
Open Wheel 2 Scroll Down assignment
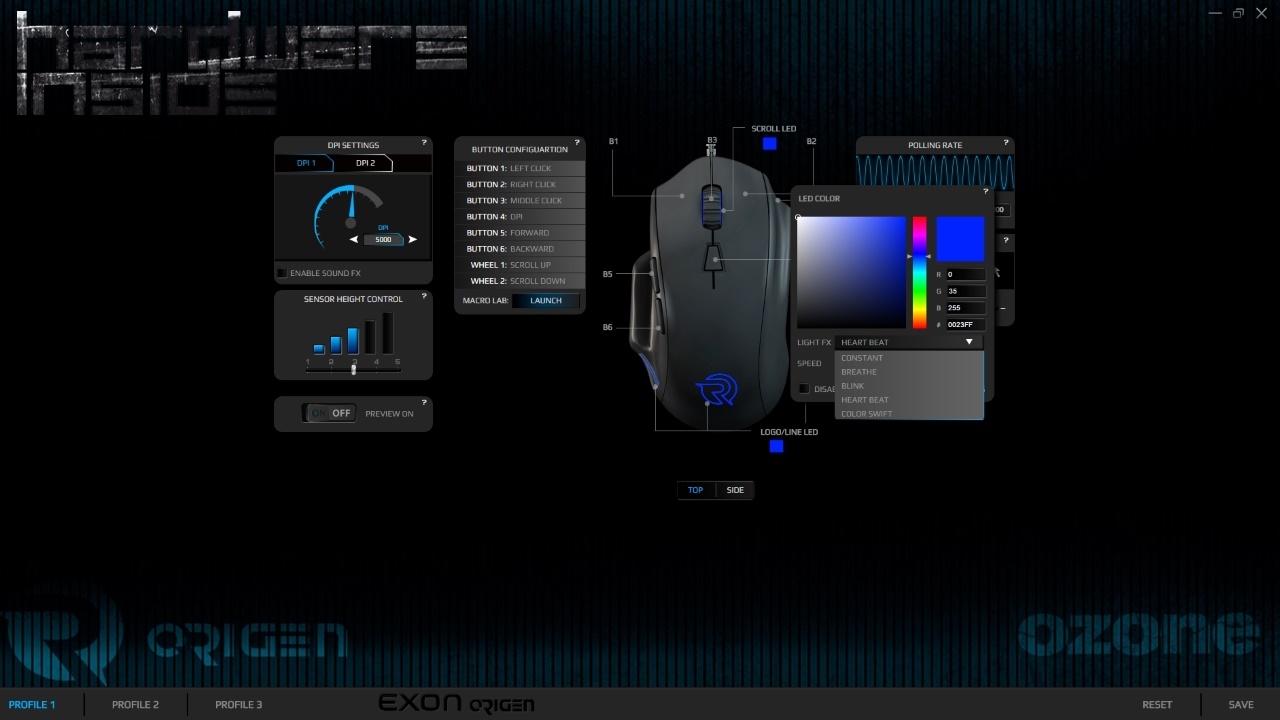pos(520,281)
